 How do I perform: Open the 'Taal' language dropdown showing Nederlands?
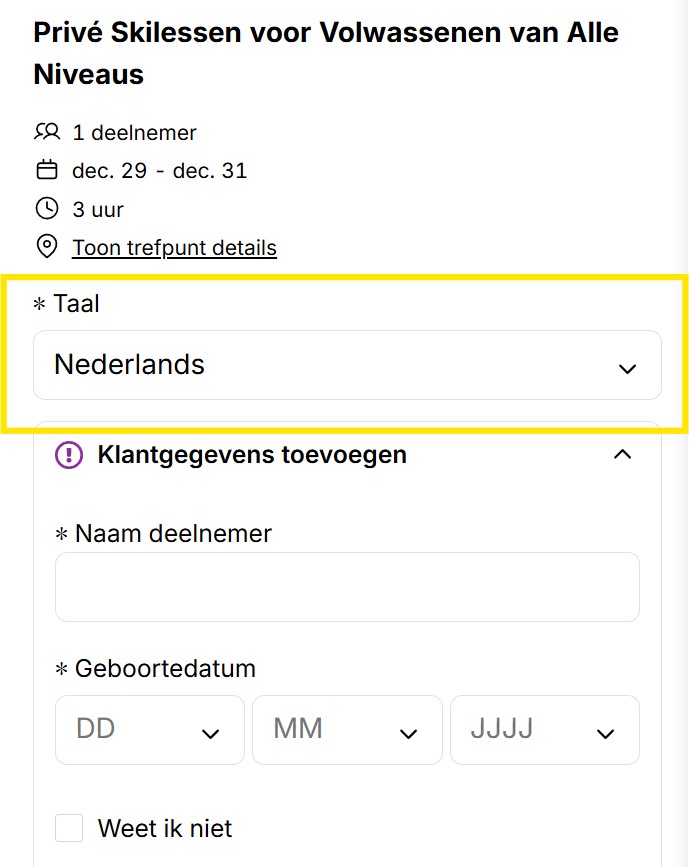[x=347, y=366]
